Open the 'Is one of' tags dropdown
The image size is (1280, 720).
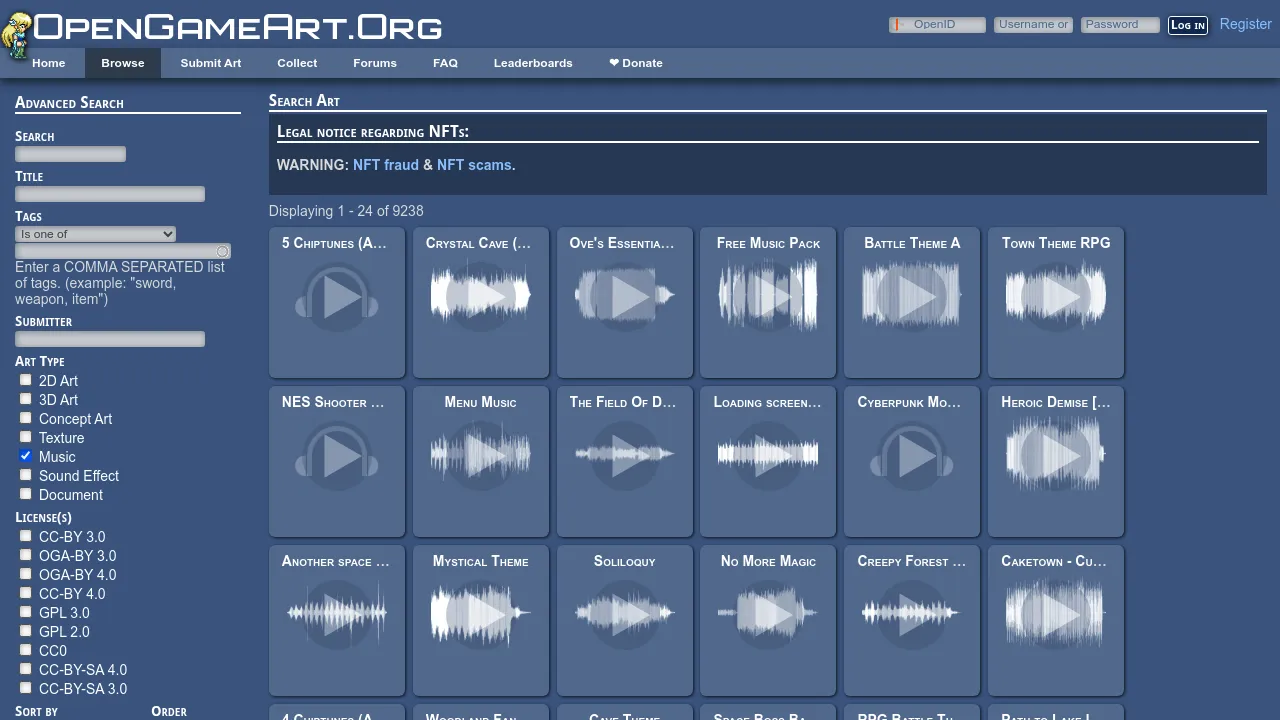click(x=95, y=233)
